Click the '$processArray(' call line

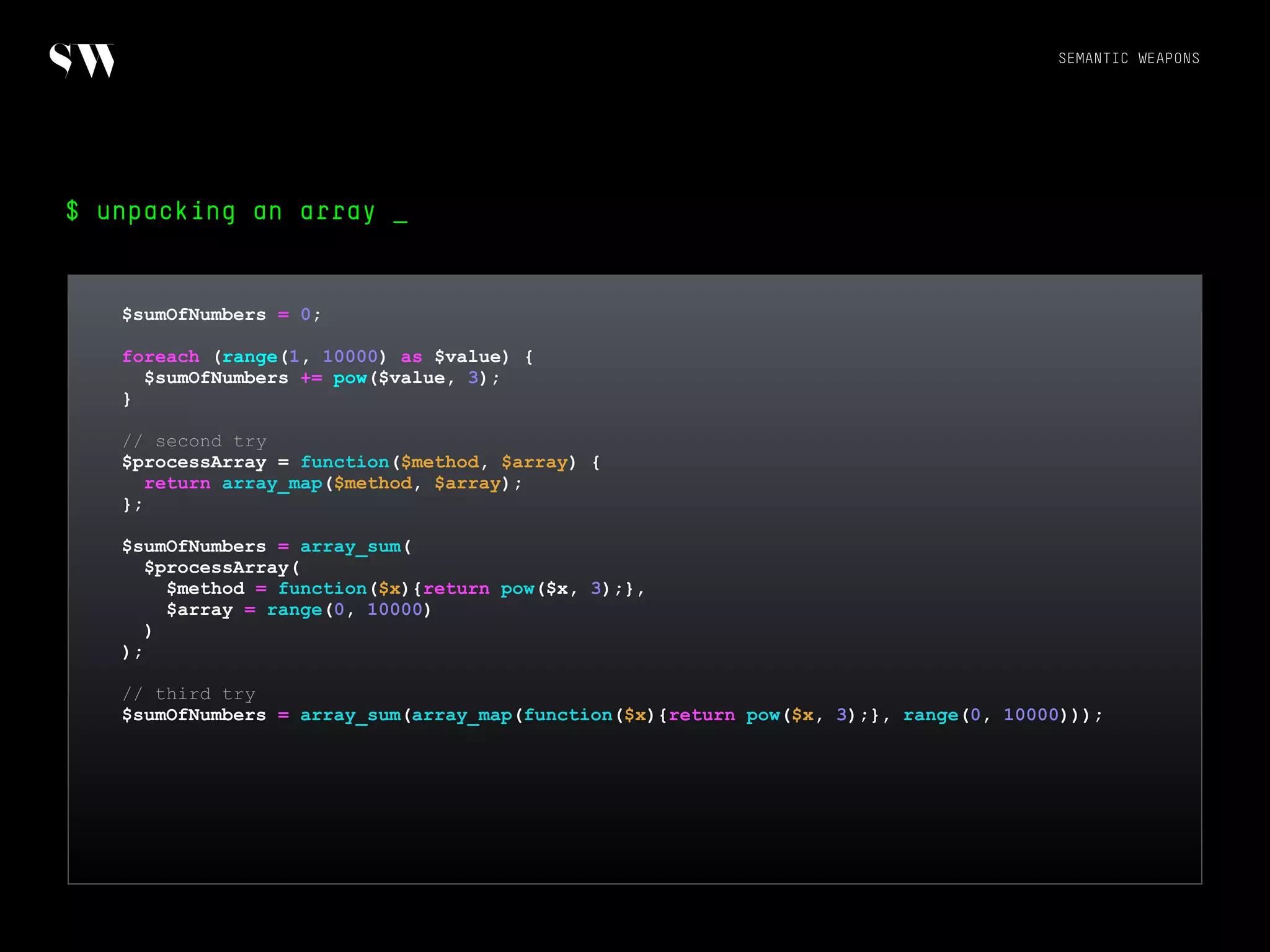click(222, 568)
